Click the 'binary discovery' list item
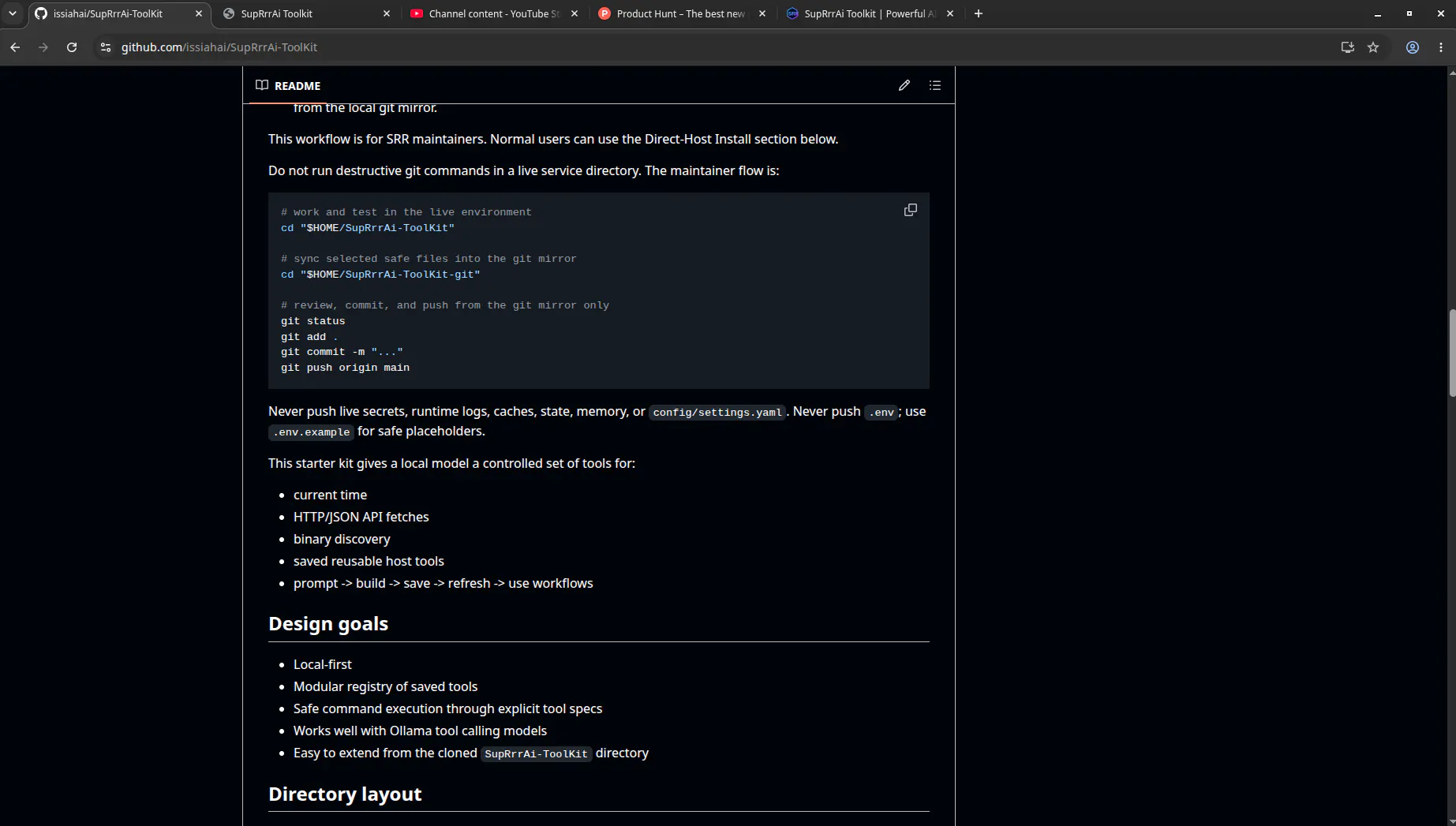1456x826 pixels. click(x=342, y=539)
